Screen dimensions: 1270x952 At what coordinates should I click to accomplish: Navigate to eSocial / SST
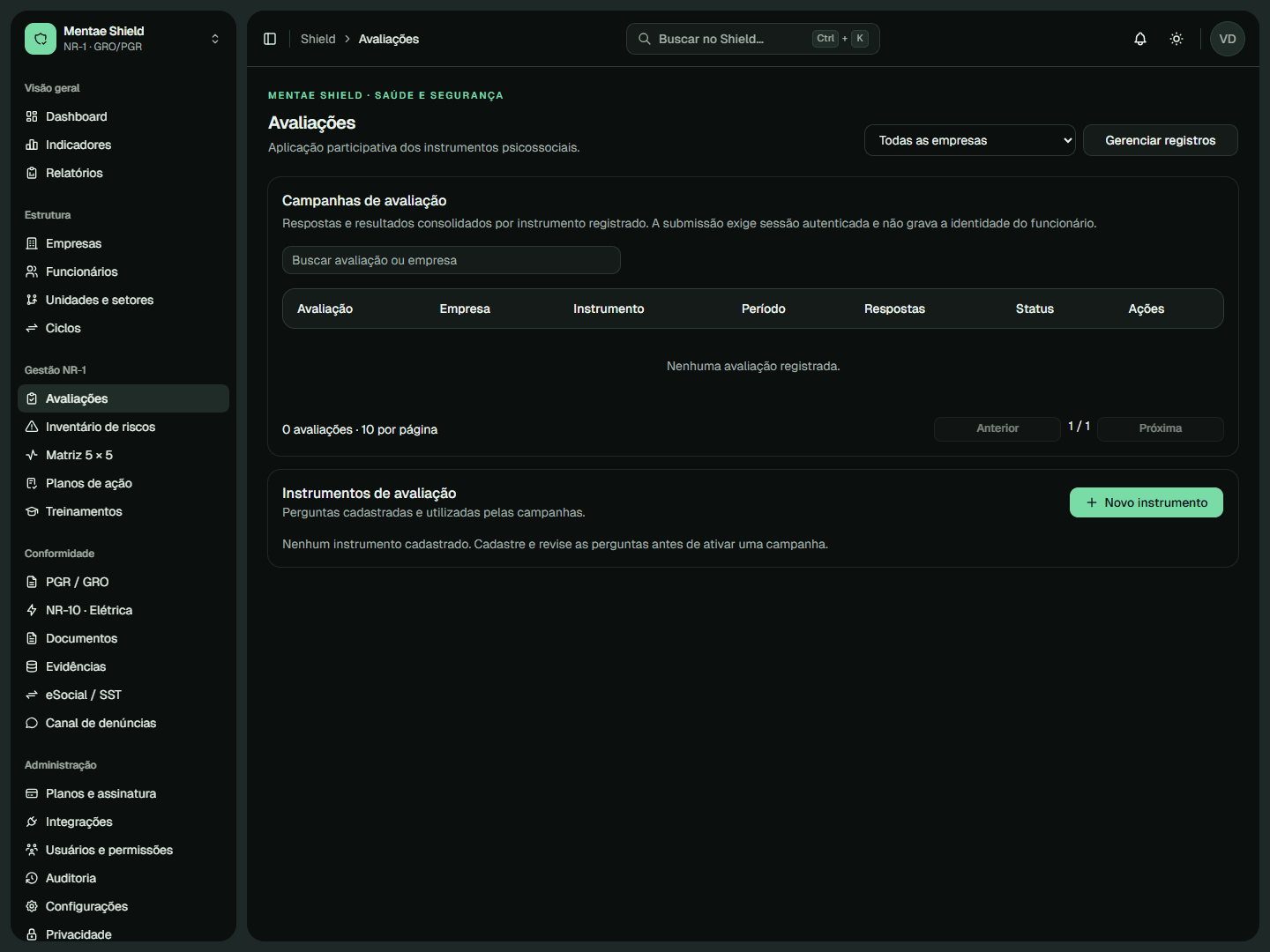pos(123,695)
